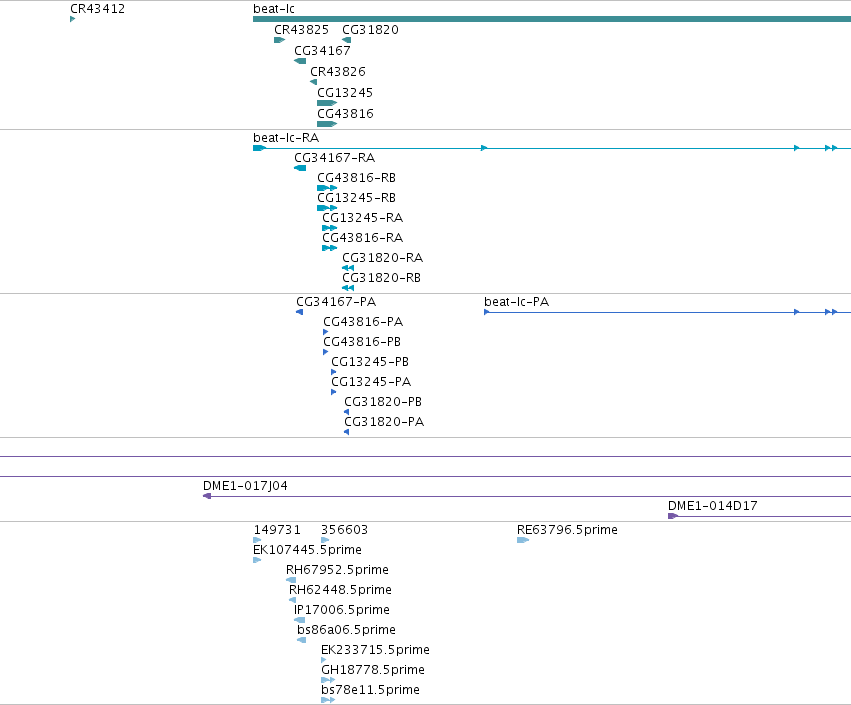The width and height of the screenshot is (851, 705).
Task: Click the beat-Ic-RA label text
Action: click(x=286, y=138)
